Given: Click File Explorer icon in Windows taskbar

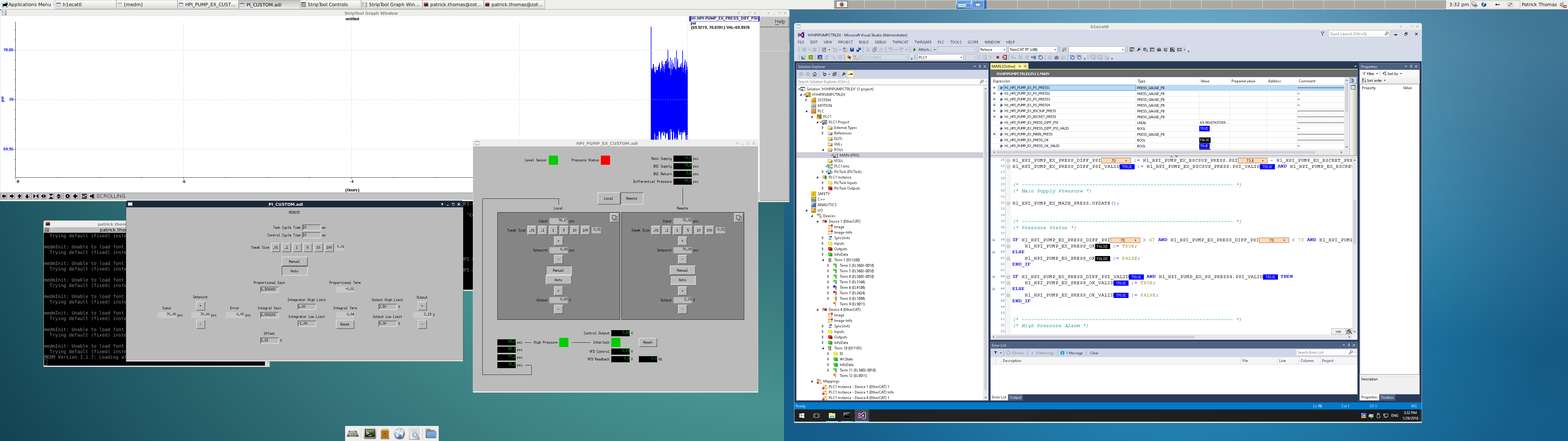Looking at the screenshot, I should (x=832, y=415).
